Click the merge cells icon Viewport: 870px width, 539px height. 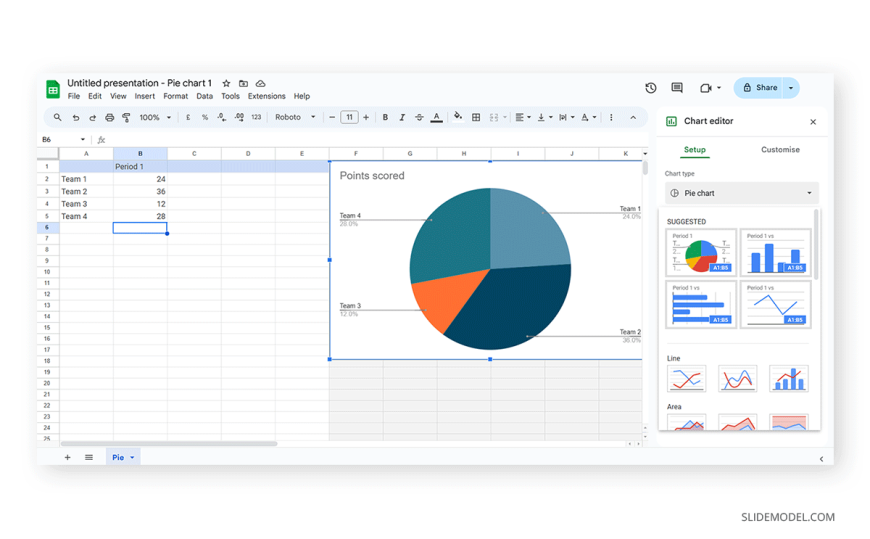coord(494,118)
